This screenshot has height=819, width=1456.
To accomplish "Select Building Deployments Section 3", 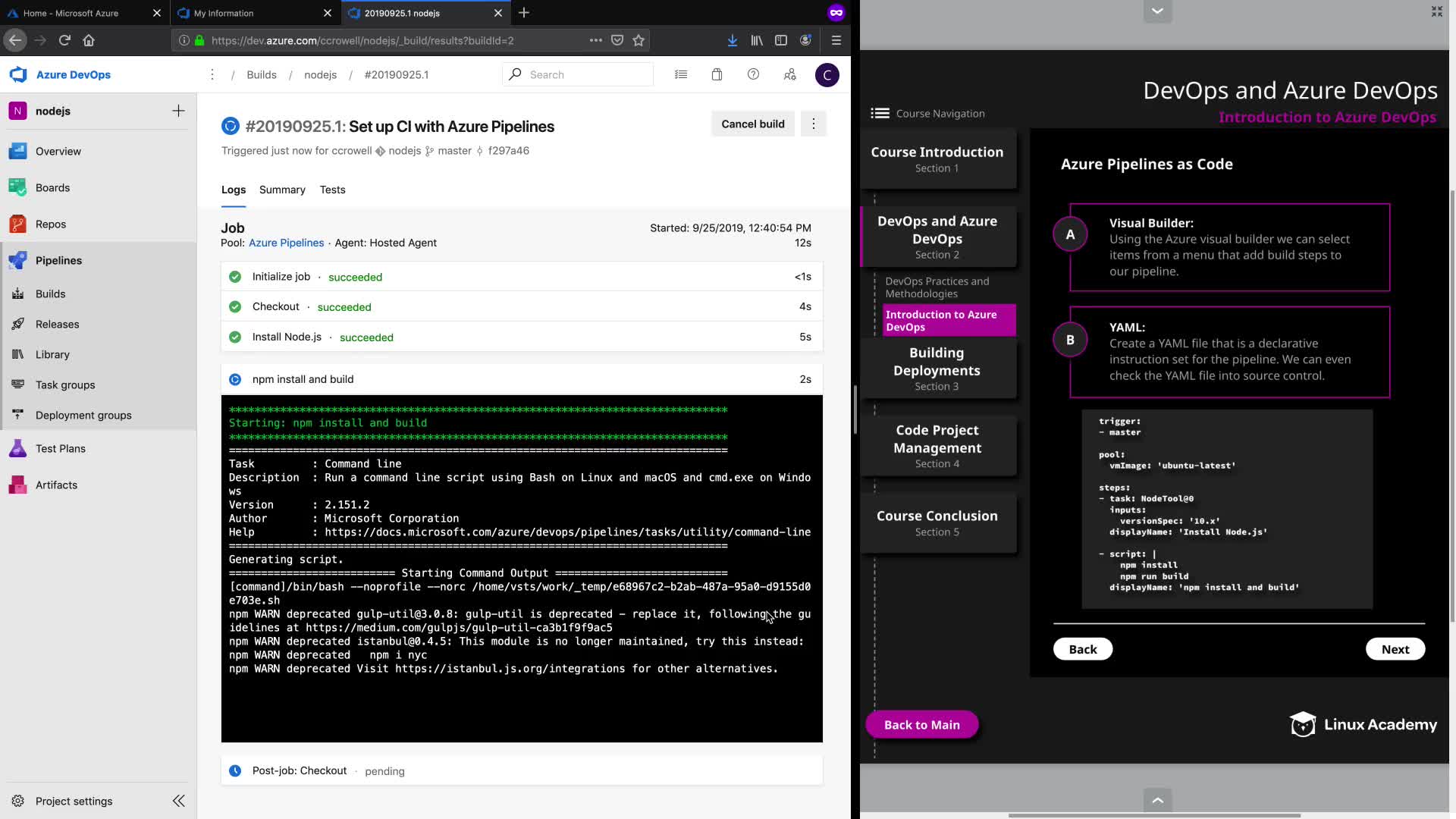I will pos(937,369).
